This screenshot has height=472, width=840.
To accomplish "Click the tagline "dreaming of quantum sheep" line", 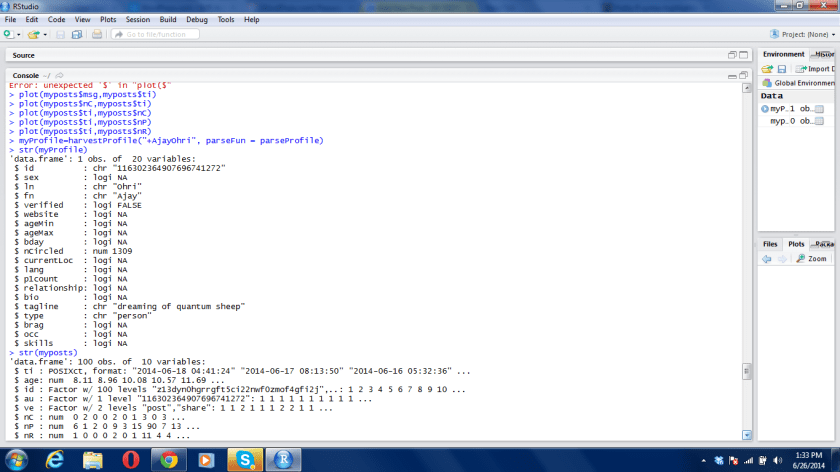I will [130, 306].
